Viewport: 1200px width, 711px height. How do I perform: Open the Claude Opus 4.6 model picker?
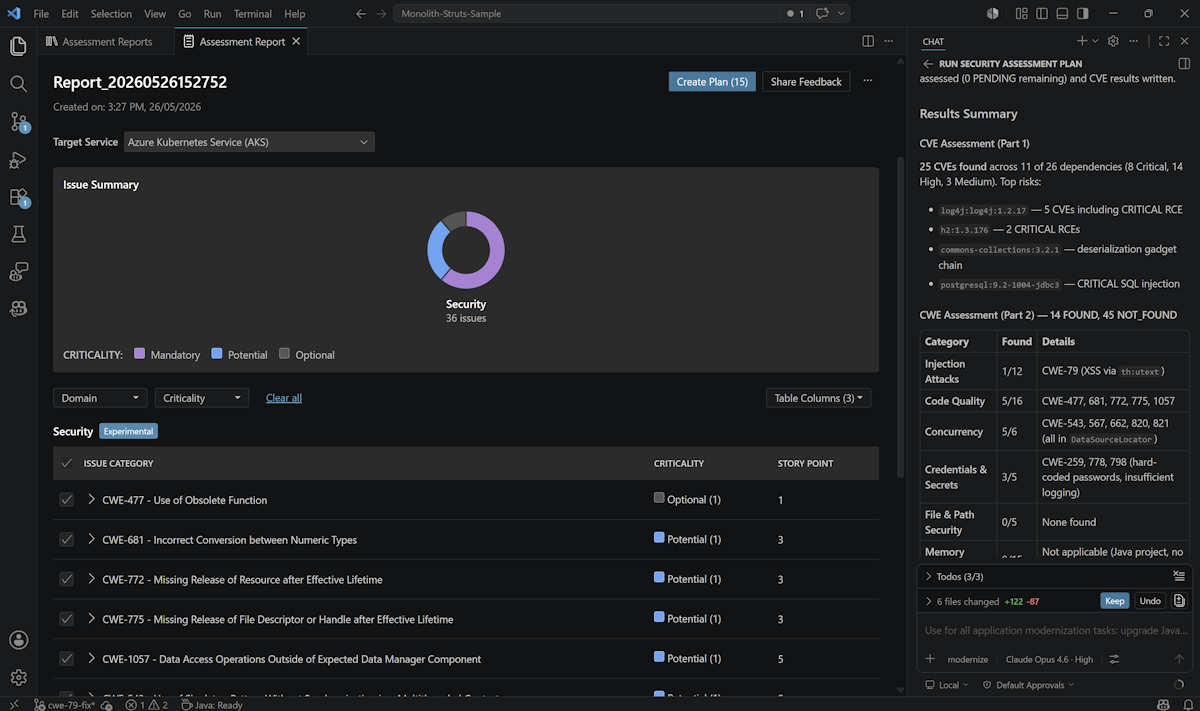click(x=1050, y=659)
